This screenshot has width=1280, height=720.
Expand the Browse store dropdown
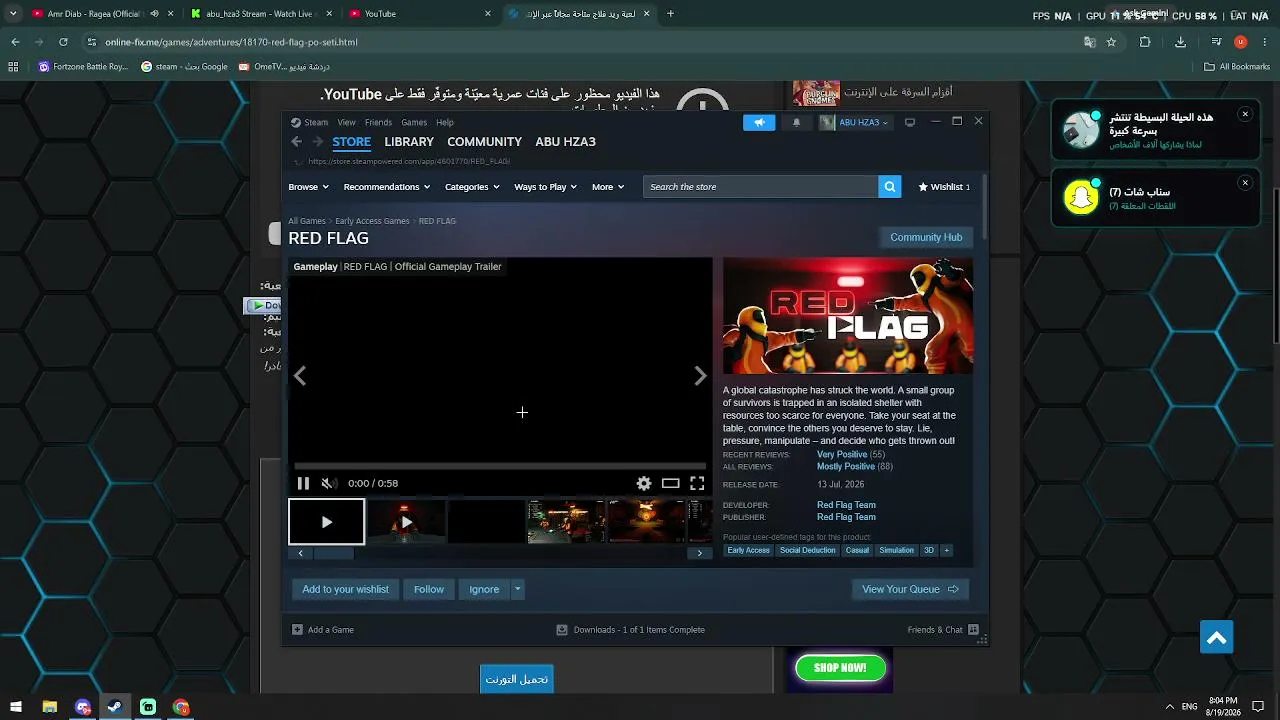coord(308,187)
